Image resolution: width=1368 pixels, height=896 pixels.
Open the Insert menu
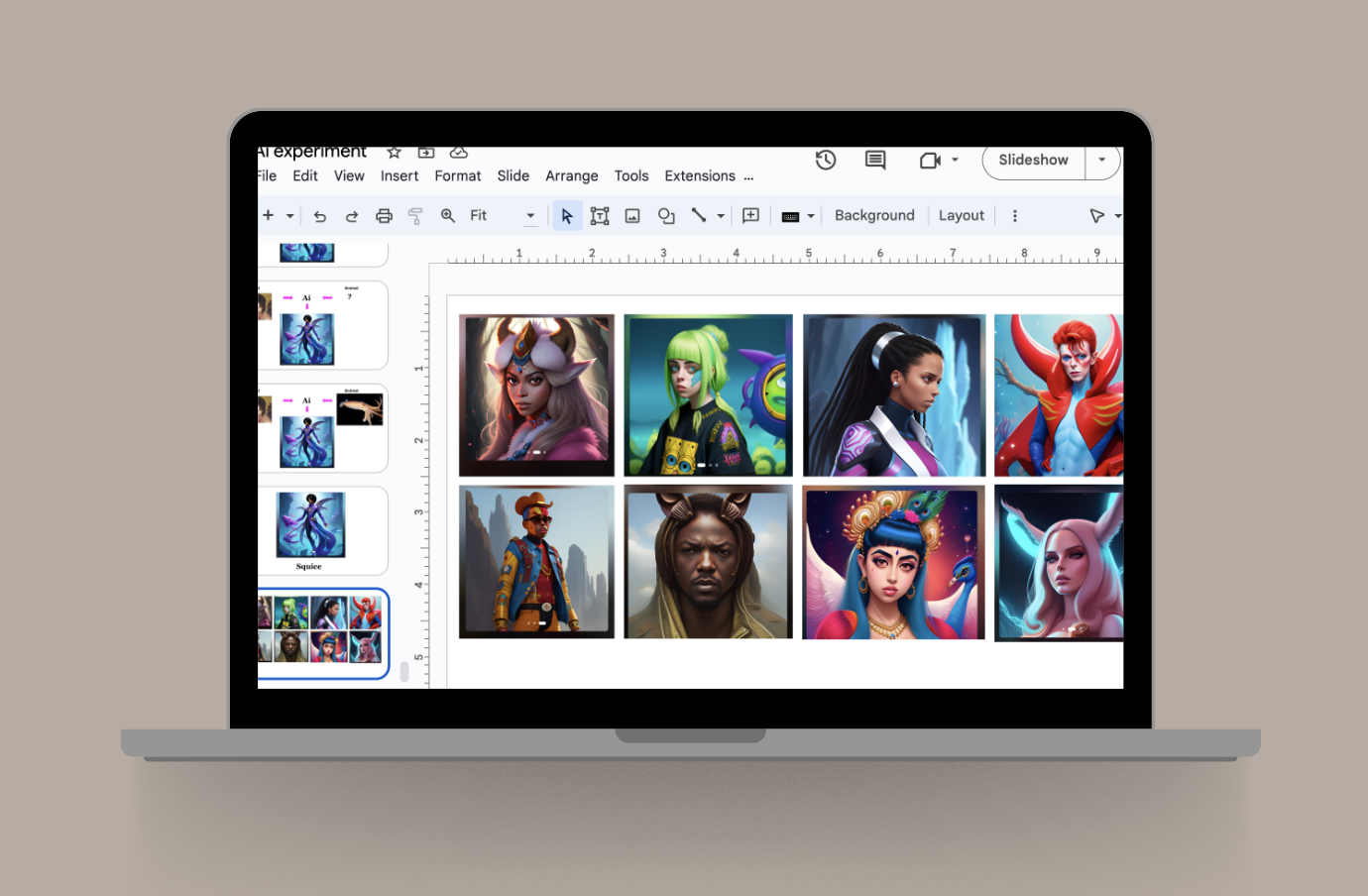[399, 175]
